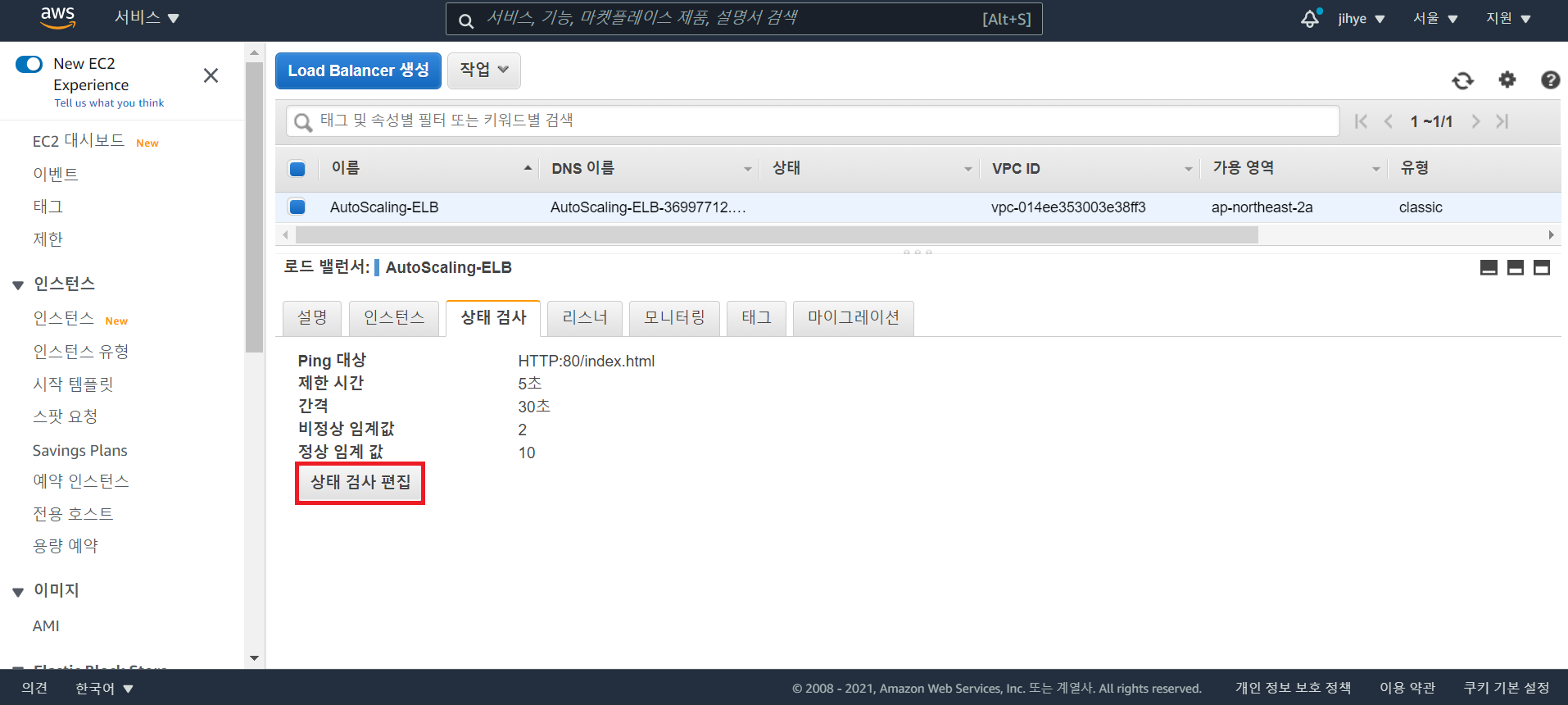This screenshot has height=705, width=1568.
Task: Switch to the 인스턴스 tab
Action: [x=394, y=318]
